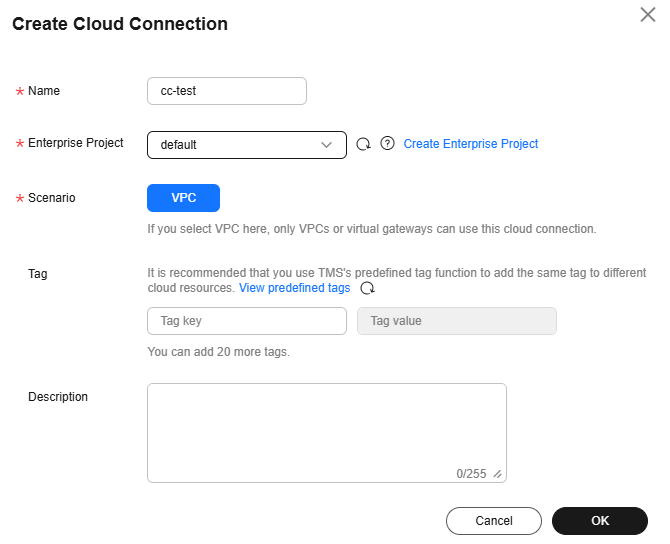Close the Create Cloud Connection dialog

click(648, 15)
